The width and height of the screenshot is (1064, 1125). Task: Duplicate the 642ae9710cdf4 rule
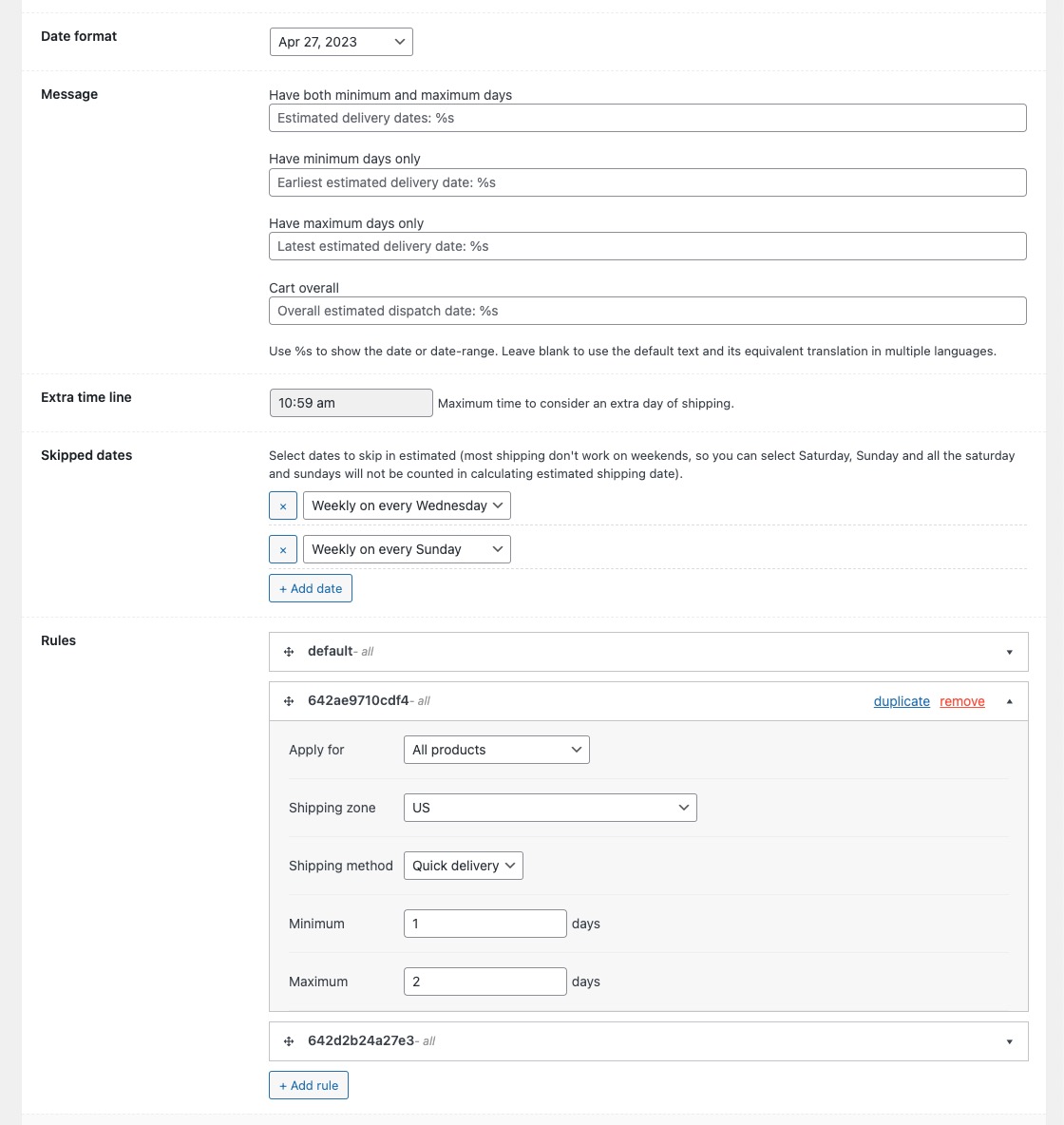[902, 701]
